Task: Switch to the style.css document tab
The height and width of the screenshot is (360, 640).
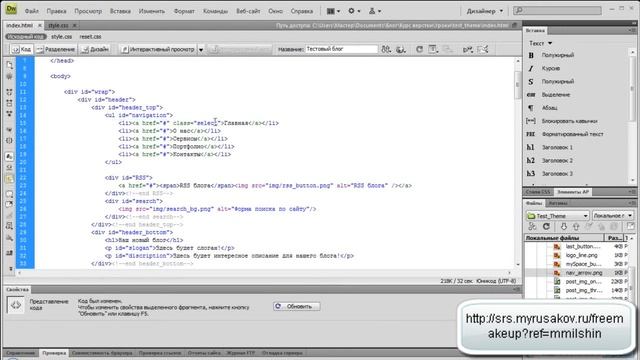Action: pyautogui.click(x=58, y=25)
